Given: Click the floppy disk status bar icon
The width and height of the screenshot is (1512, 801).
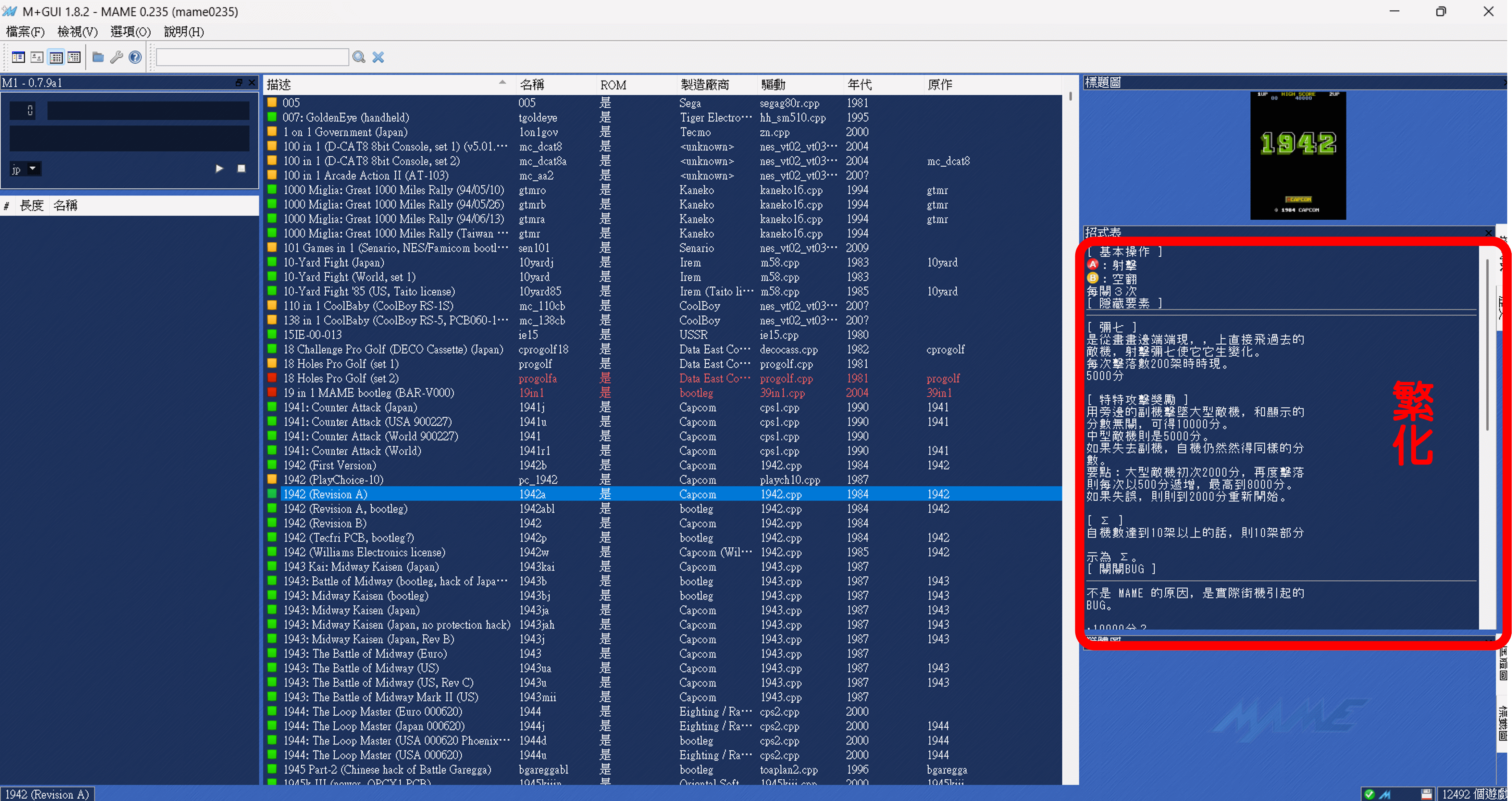Looking at the screenshot, I should (x=1426, y=794).
